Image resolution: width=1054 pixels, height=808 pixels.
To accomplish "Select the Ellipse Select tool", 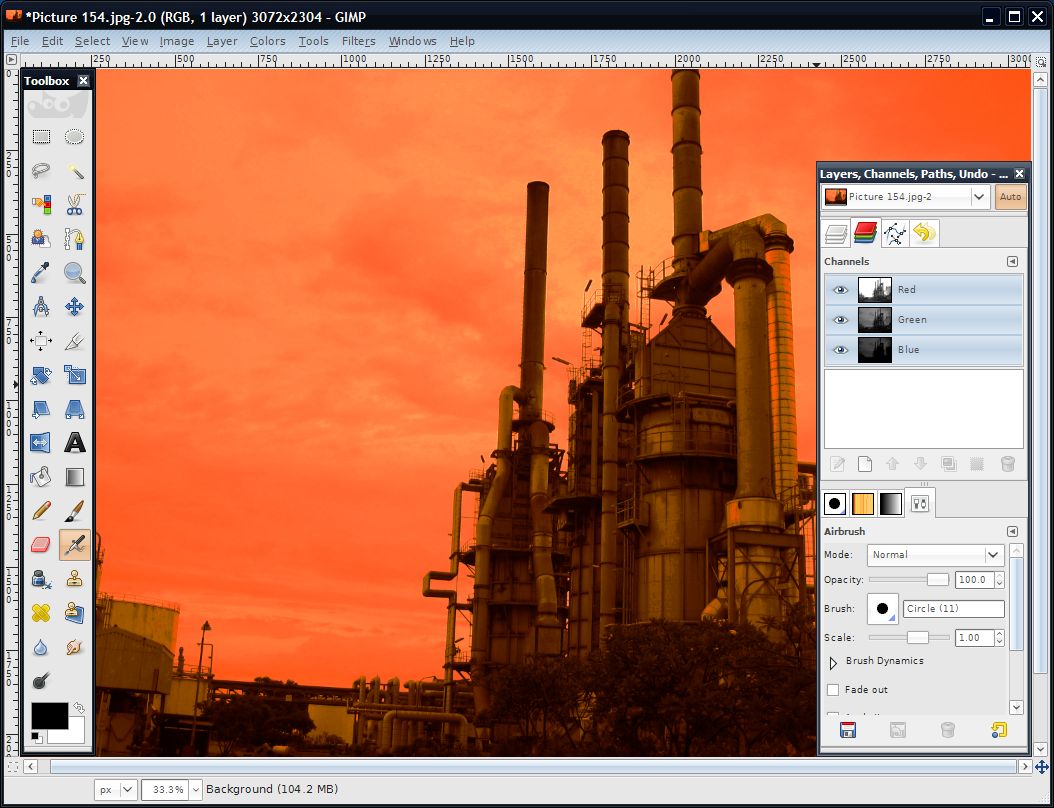I will [75, 137].
